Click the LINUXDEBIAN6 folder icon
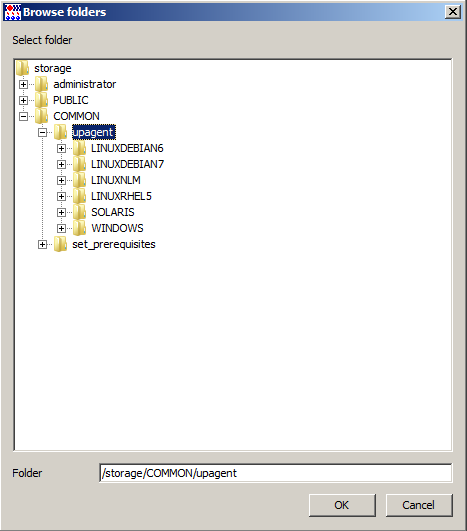This screenshot has width=467, height=531. [x=80, y=148]
